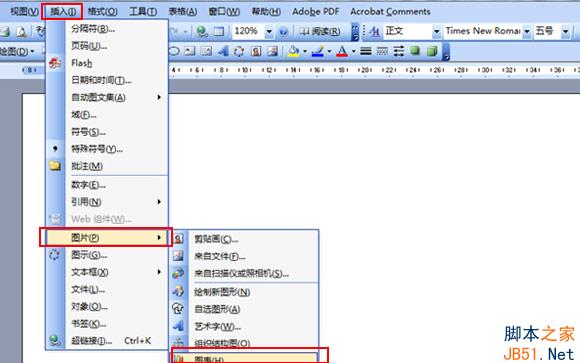Open the Font Color dropdown arrow
The image size is (580, 363).
coord(353,51)
